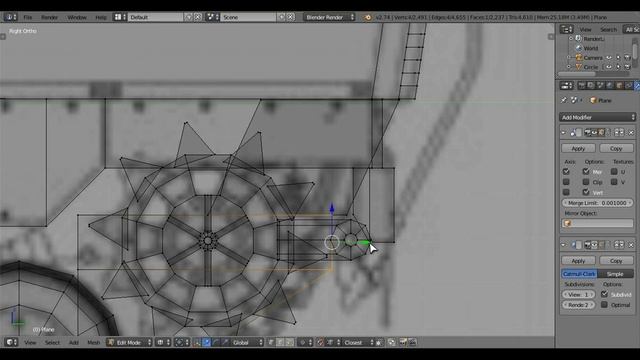Click the OpenGL render animation icon

pyautogui.click(x=412, y=342)
